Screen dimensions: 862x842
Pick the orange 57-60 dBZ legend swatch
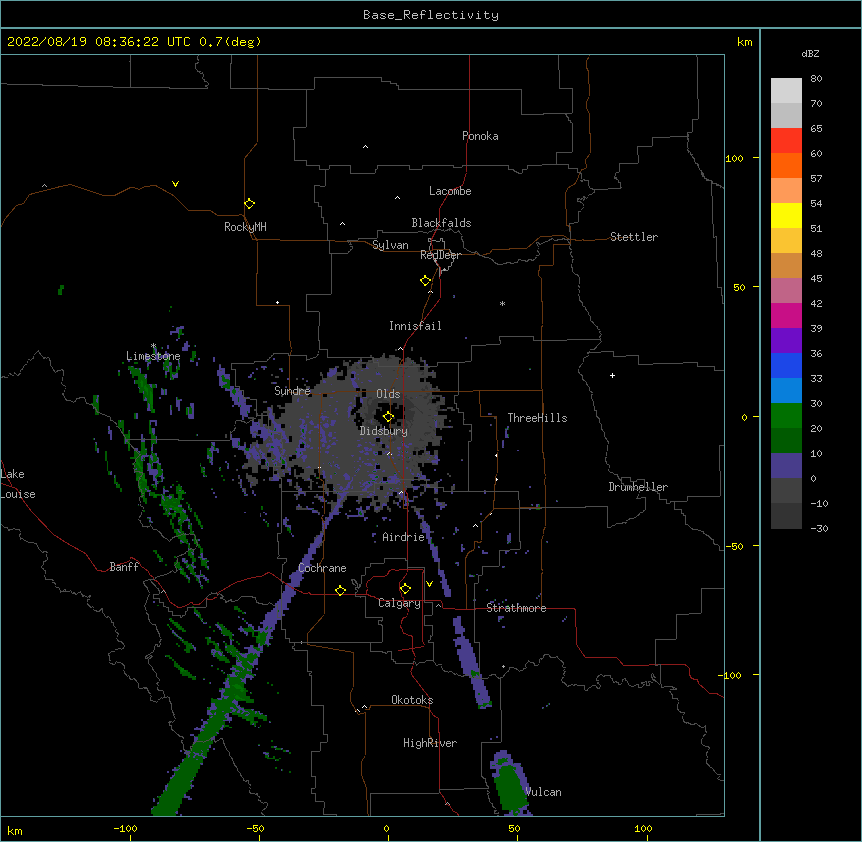[786, 165]
